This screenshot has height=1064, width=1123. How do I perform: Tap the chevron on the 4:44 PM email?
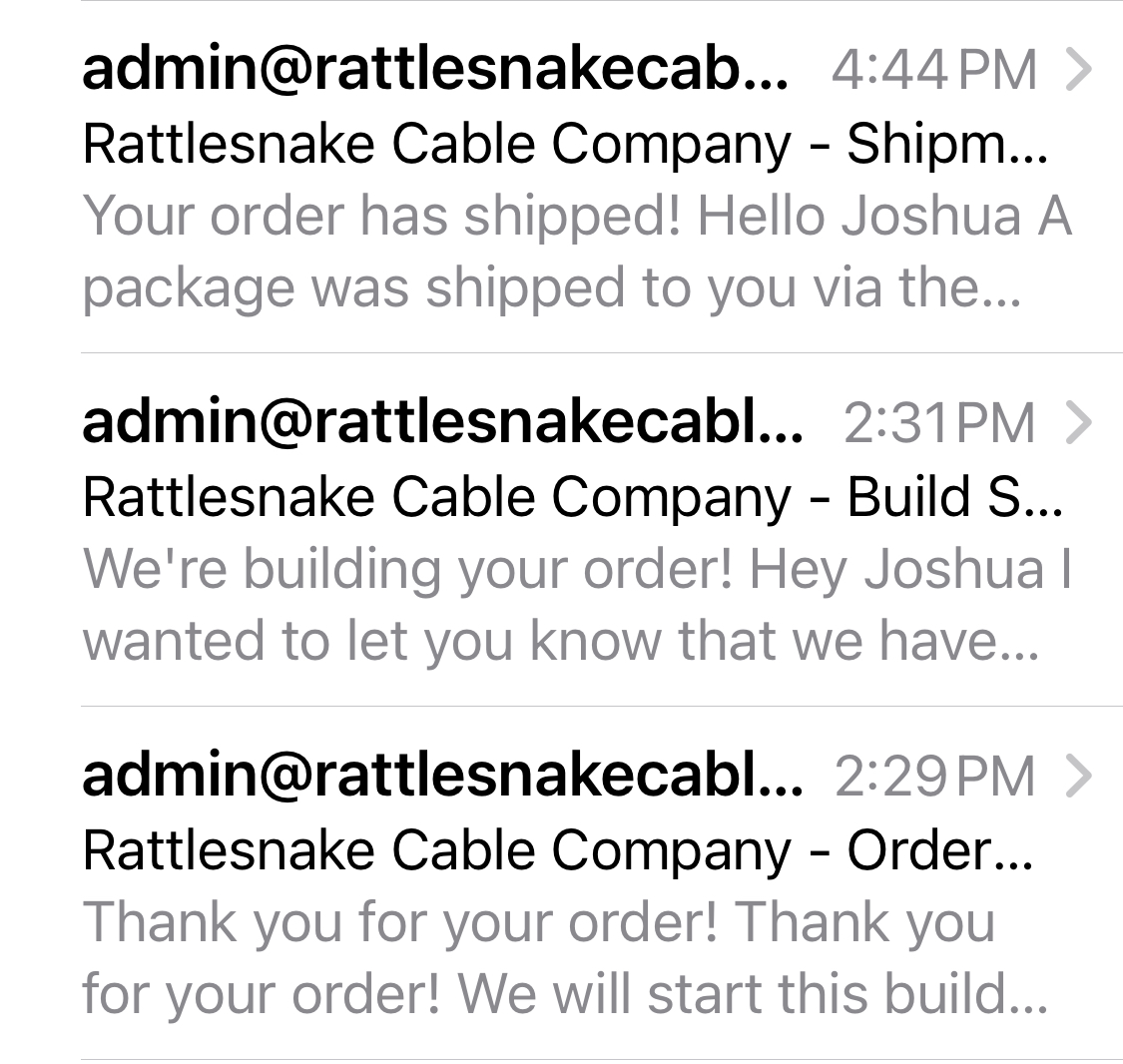pos(1079,70)
